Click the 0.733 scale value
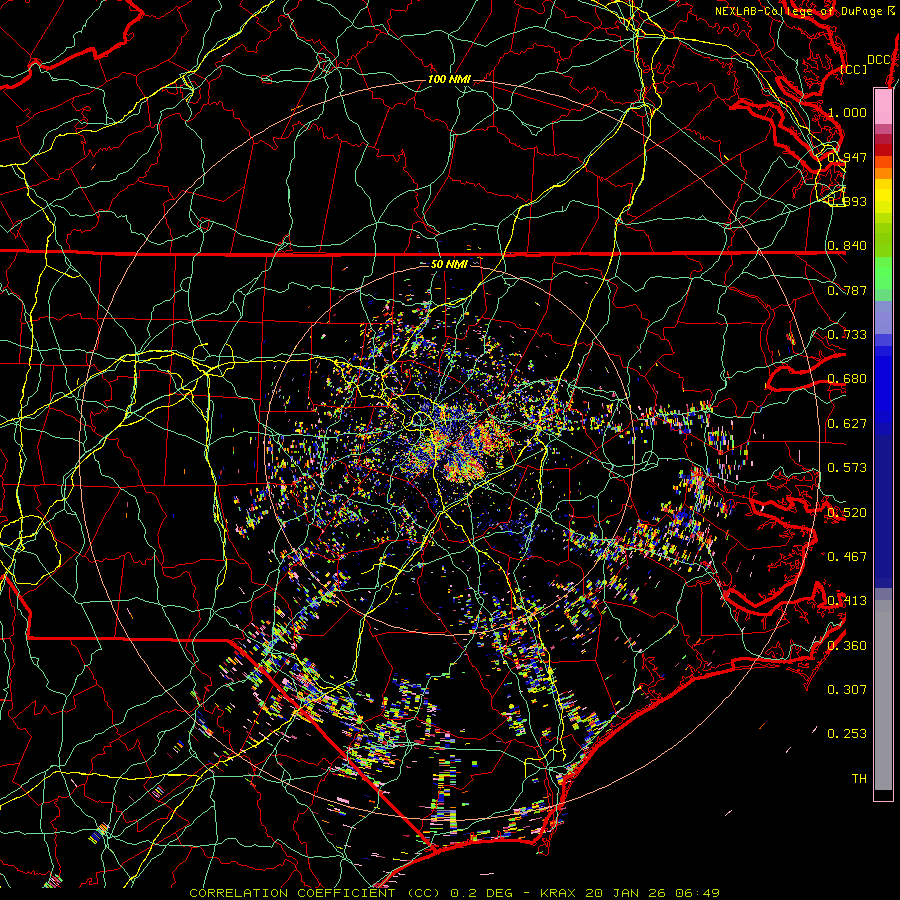The width and height of the screenshot is (900, 900). [847, 334]
